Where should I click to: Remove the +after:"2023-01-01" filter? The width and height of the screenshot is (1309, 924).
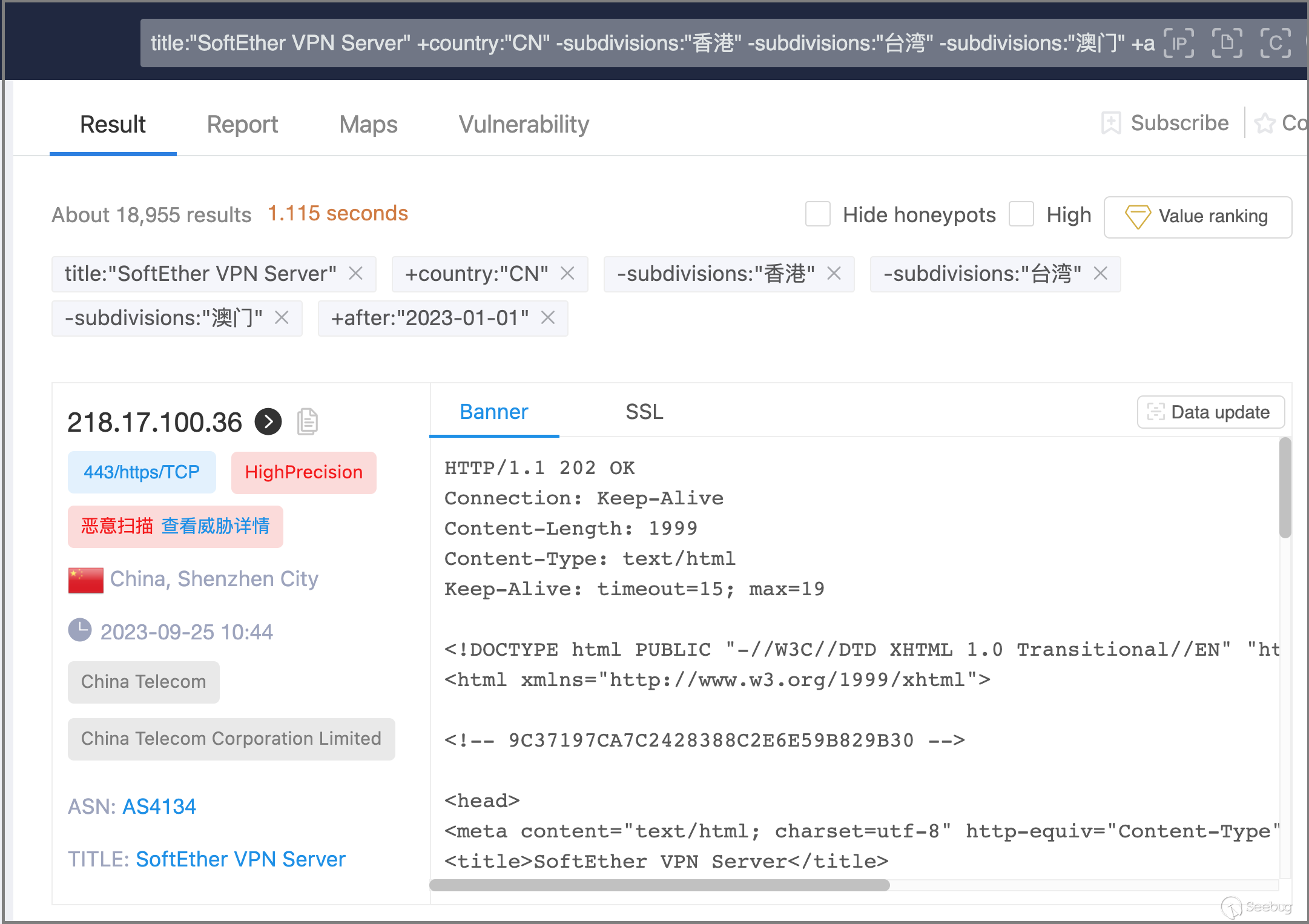pos(548,318)
